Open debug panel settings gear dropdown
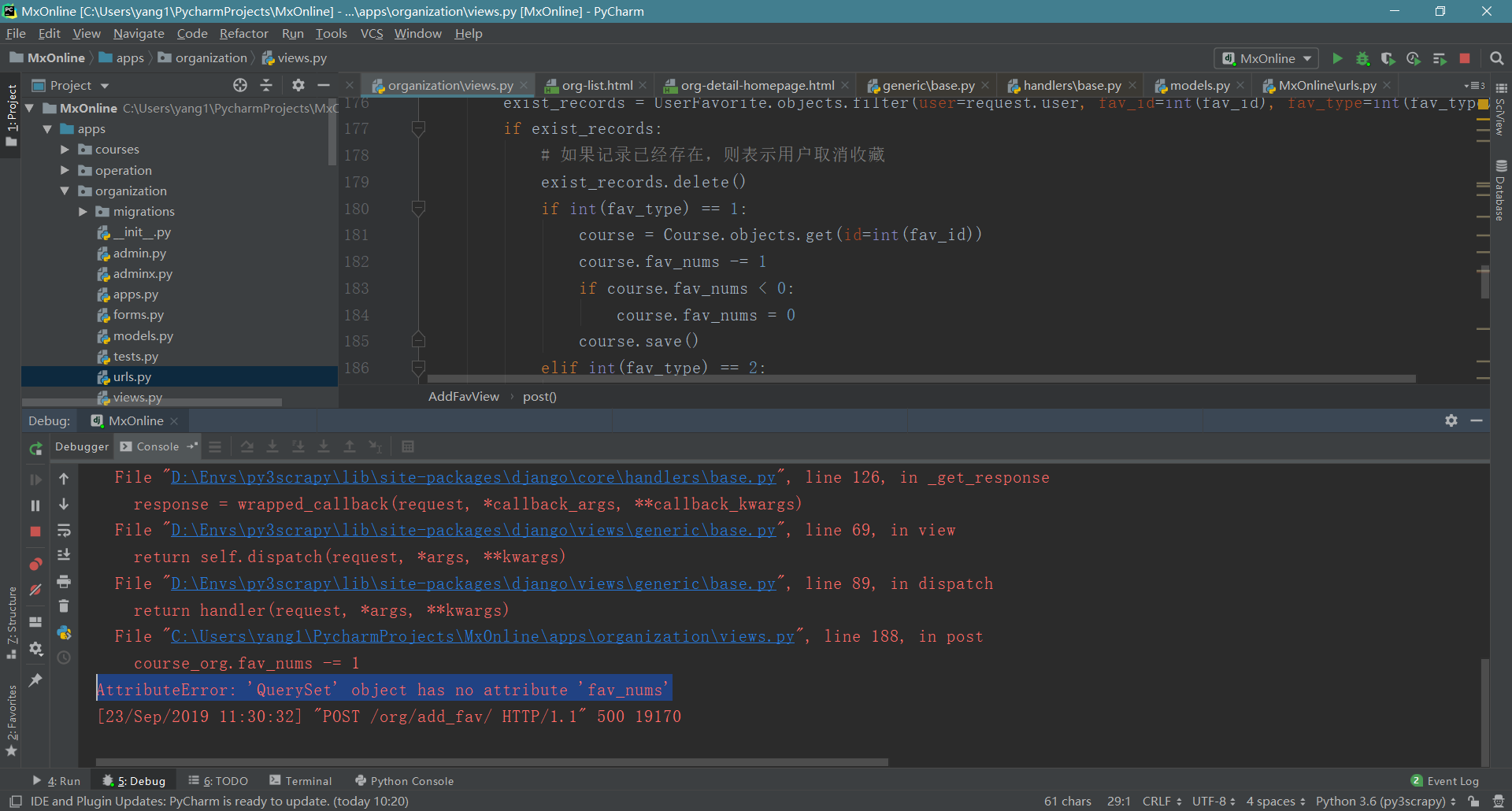The height and width of the screenshot is (811, 1512). click(x=35, y=649)
